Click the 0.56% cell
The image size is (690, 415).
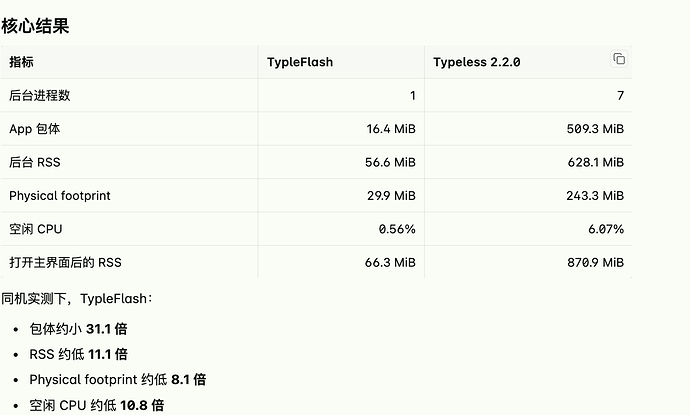397,229
